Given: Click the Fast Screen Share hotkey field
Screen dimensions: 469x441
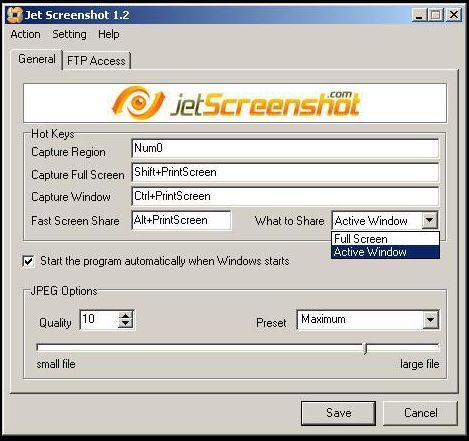Looking at the screenshot, I should click(181, 220).
